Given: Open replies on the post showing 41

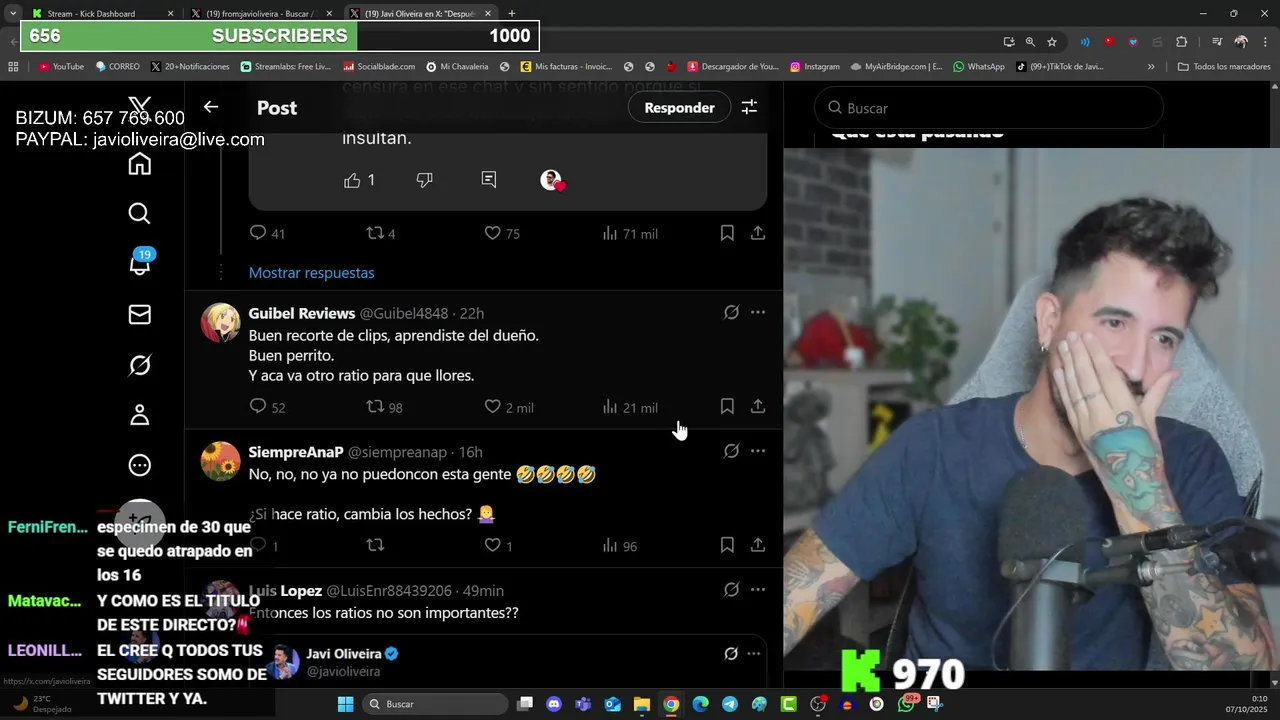Looking at the screenshot, I should point(267,233).
